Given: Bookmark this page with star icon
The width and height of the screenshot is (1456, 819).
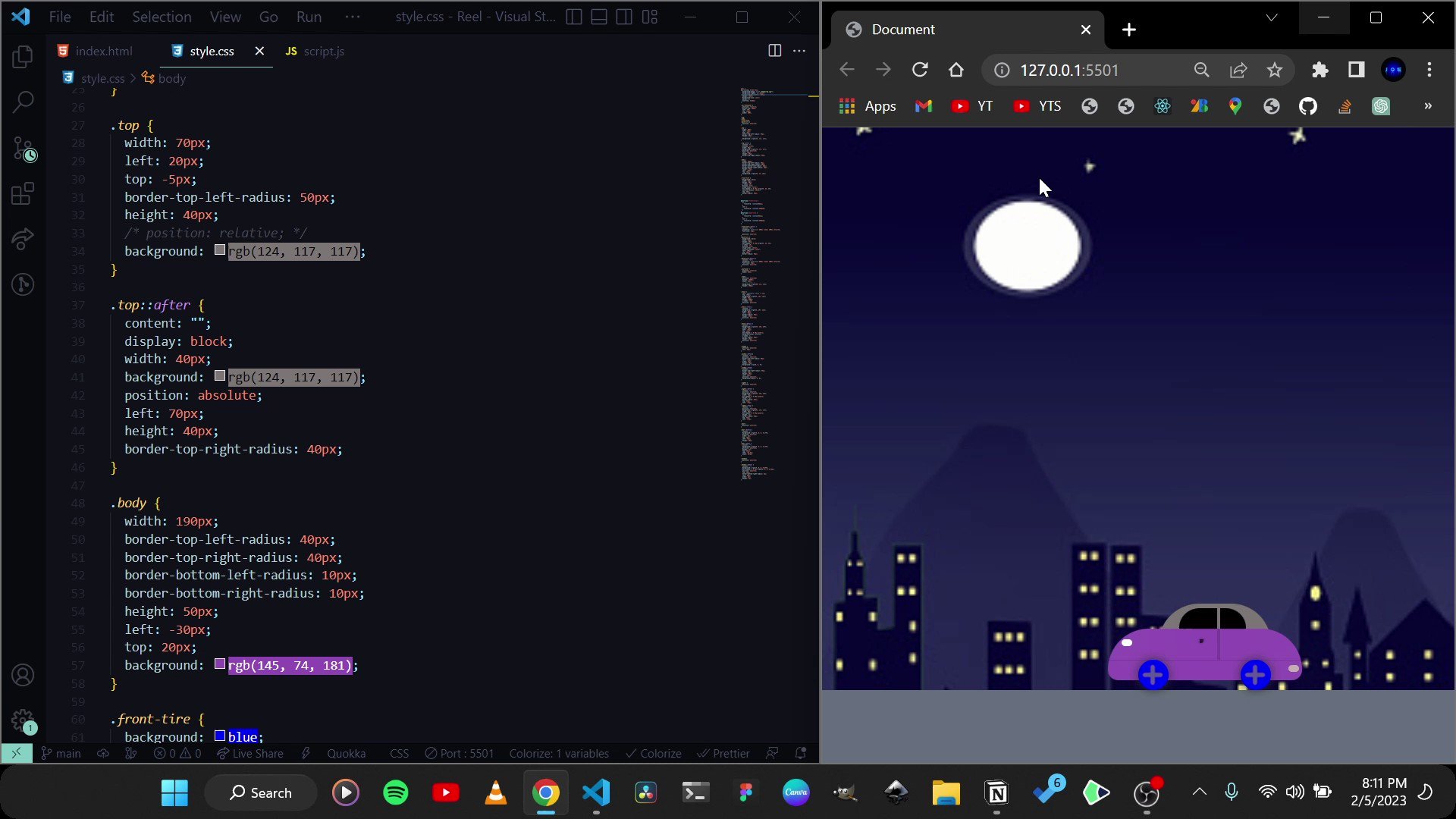Looking at the screenshot, I should [1275, 70].
